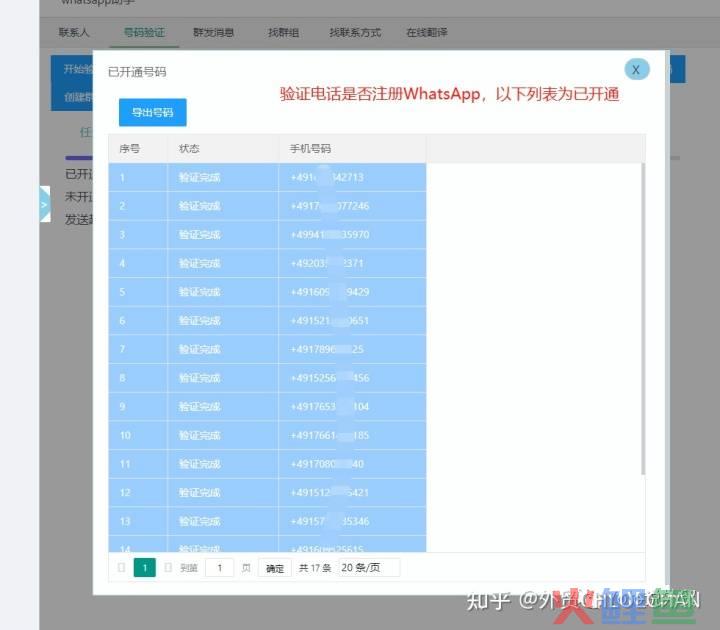720x630 pixels.
Task: Select the phone number ending 42713
Action: 327,177
